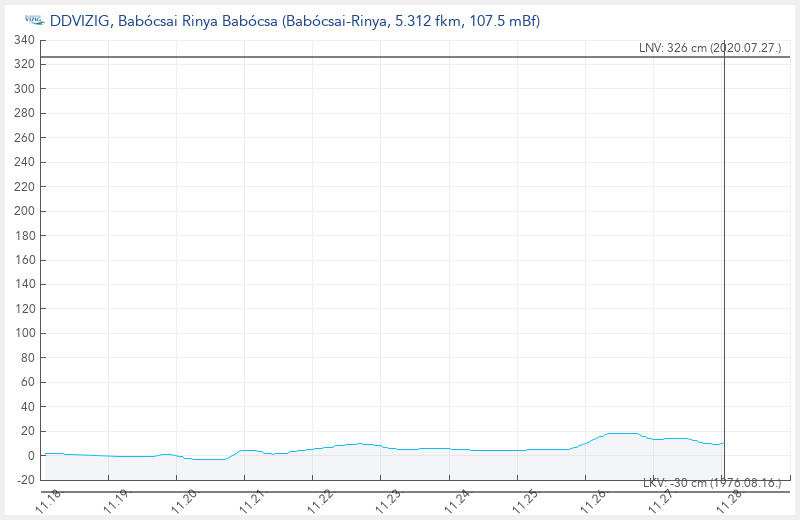Image resolution: width=800 pixels, height=520 pixels.
Task: Click the -20 y-axis value label
Action: [x=24, y=480]
